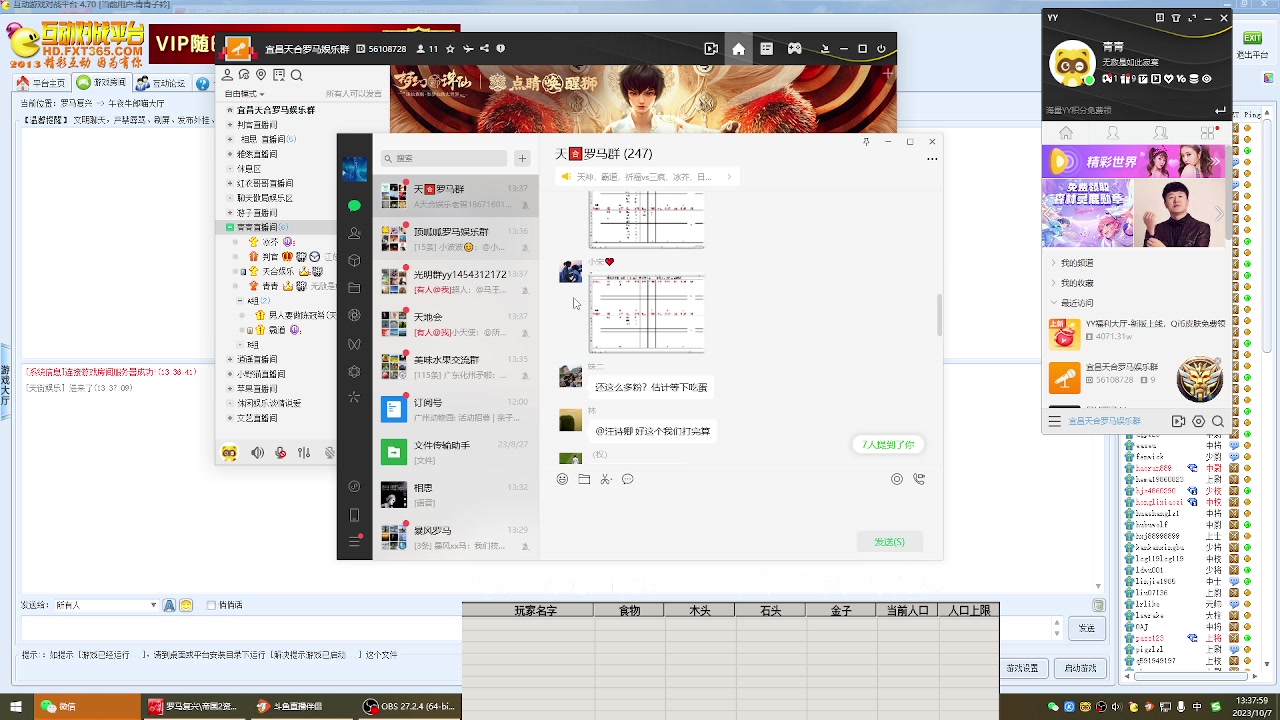Share the YY channel via share icon
1280x720 pixels.
point(484,48)
